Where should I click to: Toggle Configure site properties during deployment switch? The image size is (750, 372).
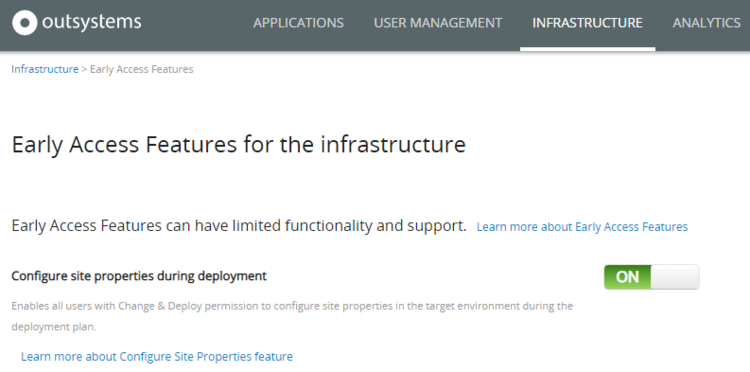coord(651,277)
